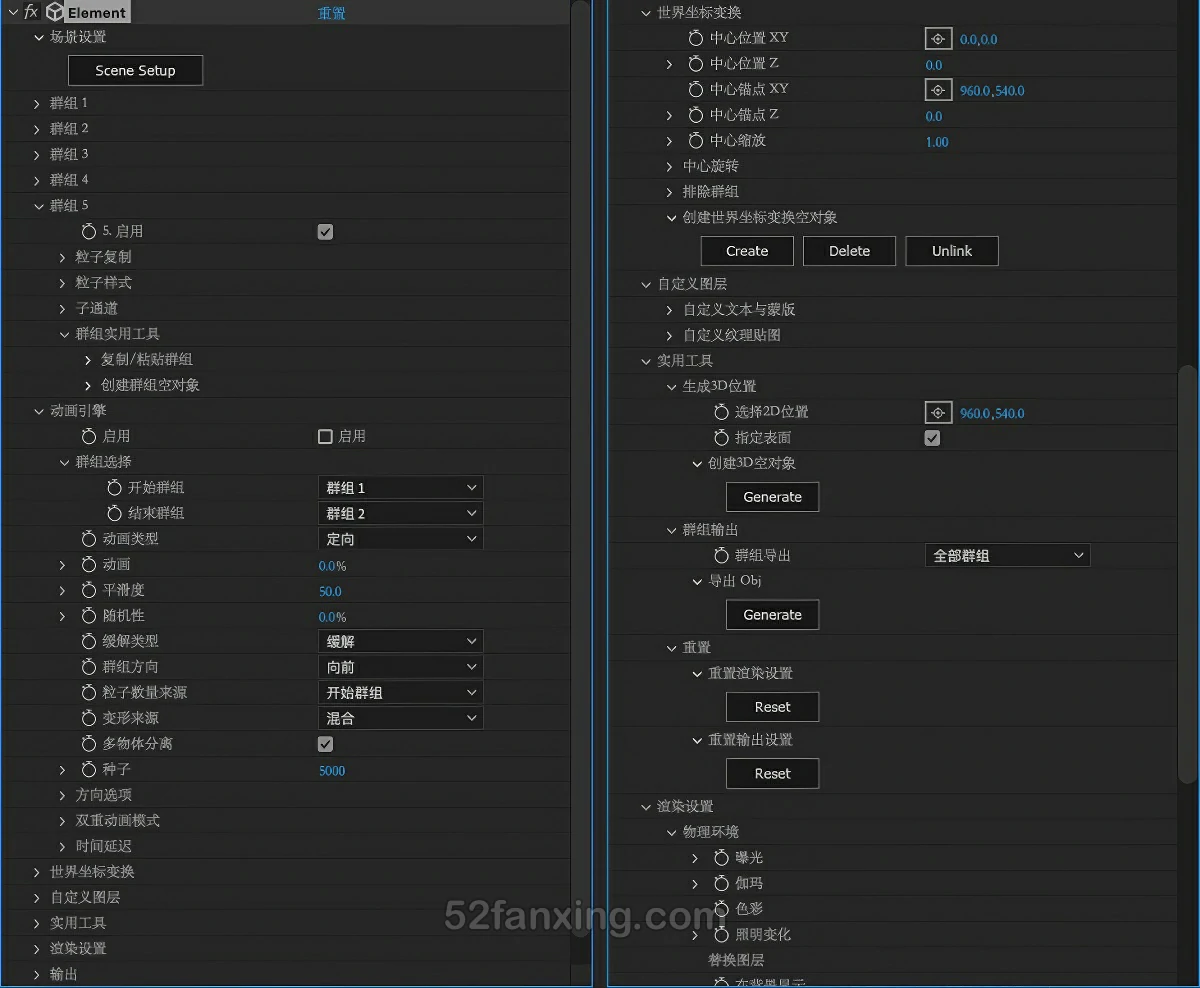This screenshot has height=988, width=1200.
Task: Toggle stopwatch for 5. 启用
Action: point(89,231)
